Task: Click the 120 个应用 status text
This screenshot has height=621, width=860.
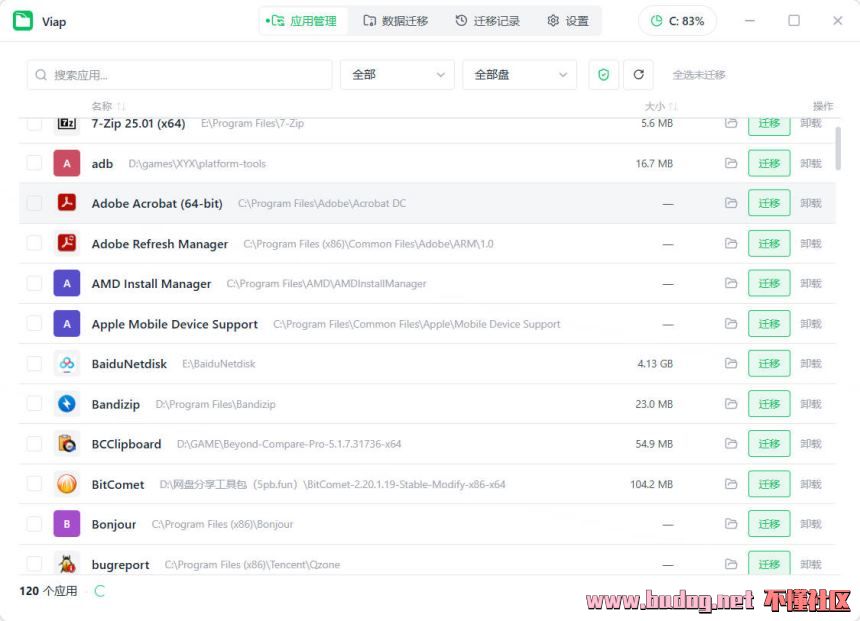Action: pos(48,591)
